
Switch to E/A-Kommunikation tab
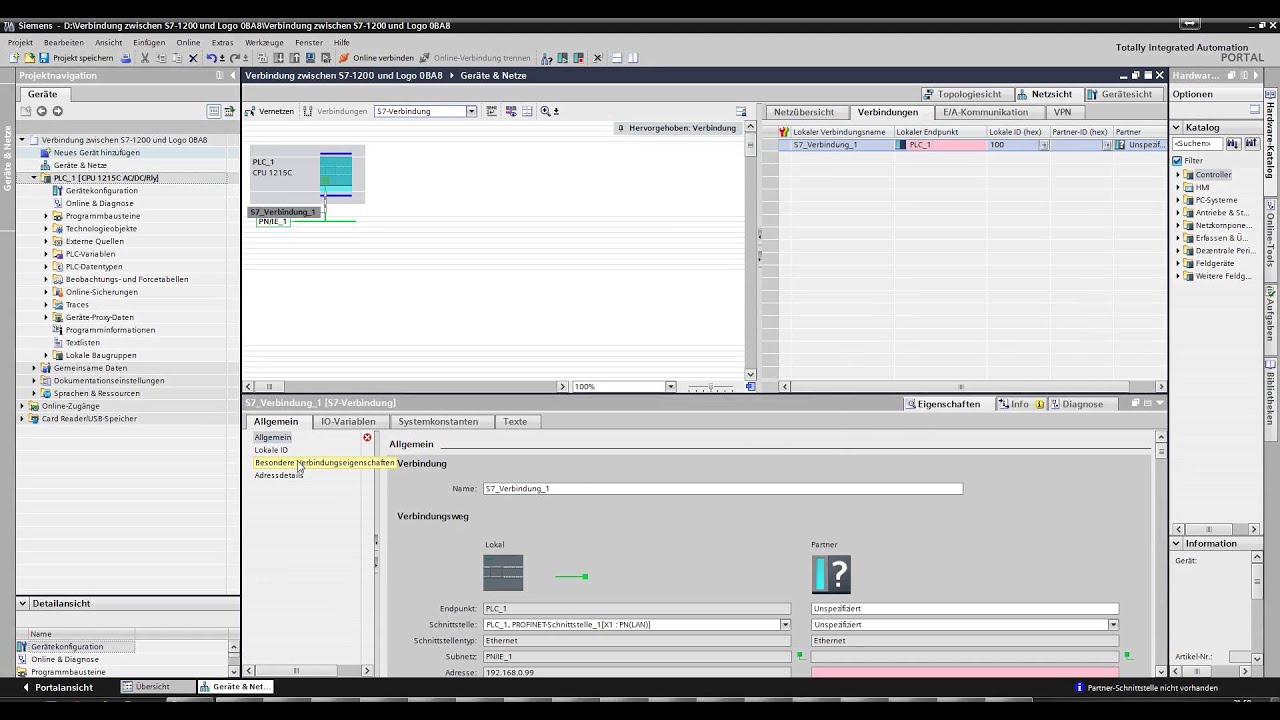[985, 112]
